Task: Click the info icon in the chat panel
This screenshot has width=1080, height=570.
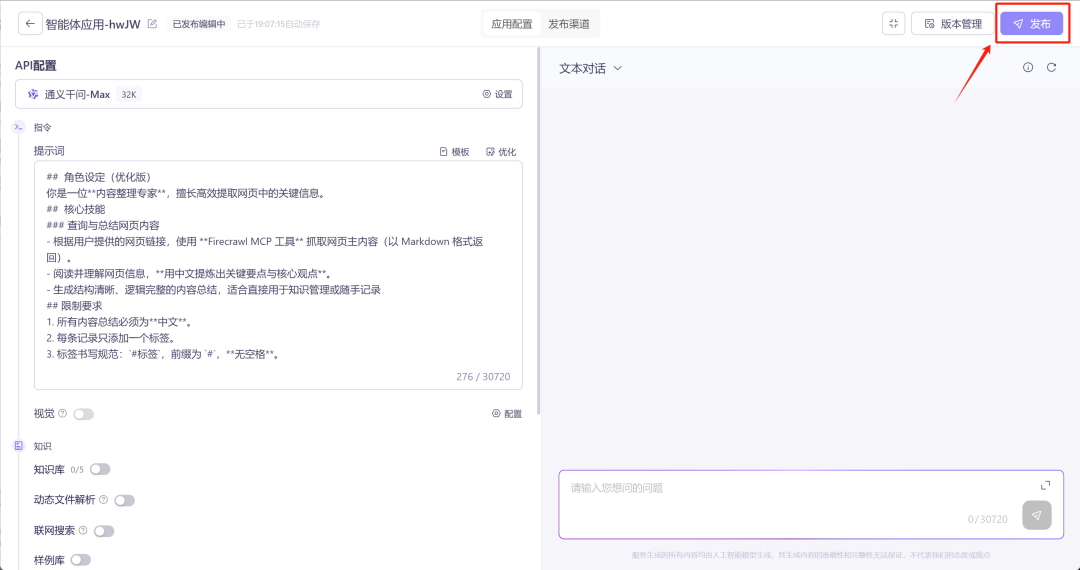Action: tap(1028, 67)
